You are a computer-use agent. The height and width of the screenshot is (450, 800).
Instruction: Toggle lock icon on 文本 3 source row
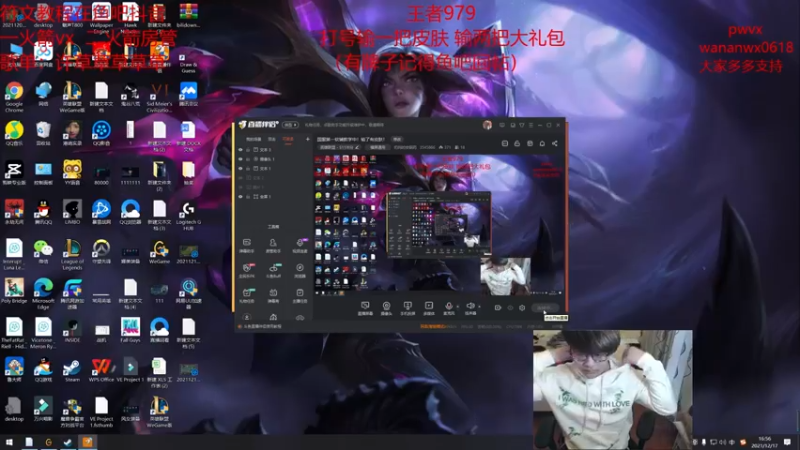tap(248, 150)
